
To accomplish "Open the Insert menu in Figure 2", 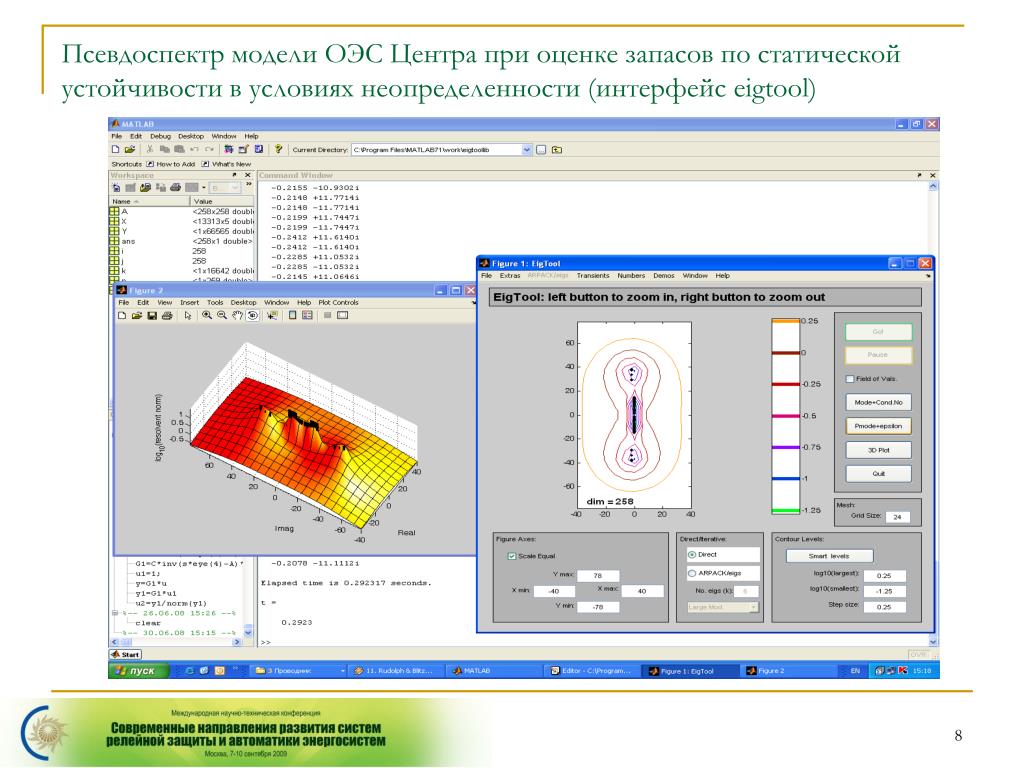I will point(189,303).
